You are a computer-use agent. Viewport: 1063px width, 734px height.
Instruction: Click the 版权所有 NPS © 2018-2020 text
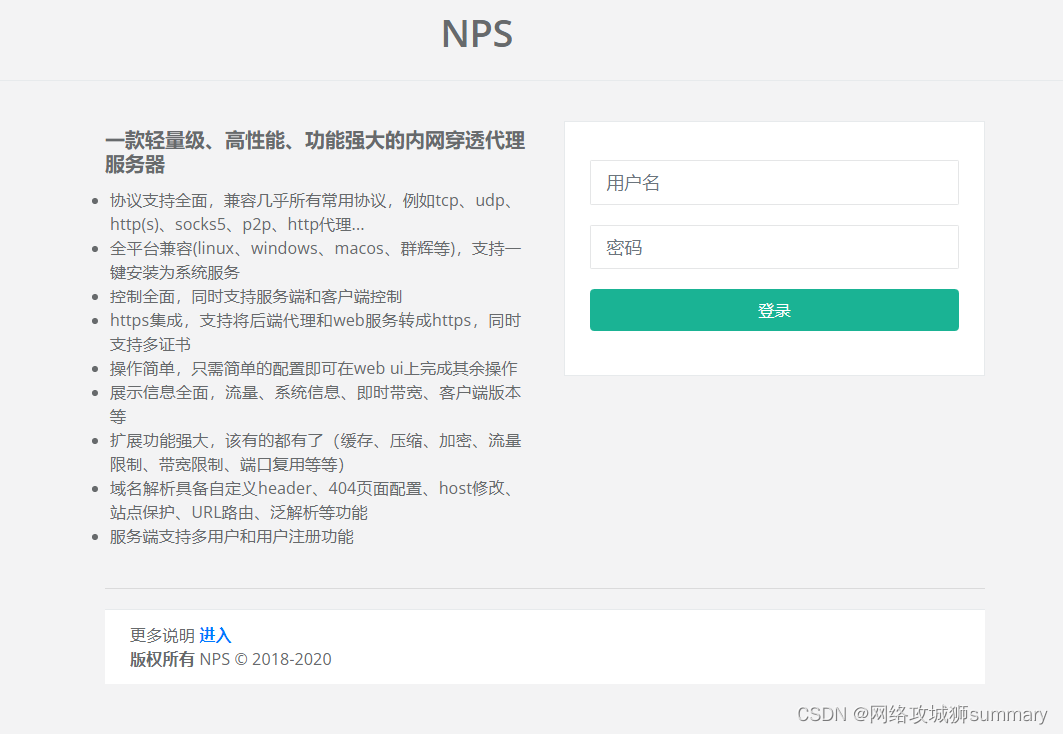point(230,659)
